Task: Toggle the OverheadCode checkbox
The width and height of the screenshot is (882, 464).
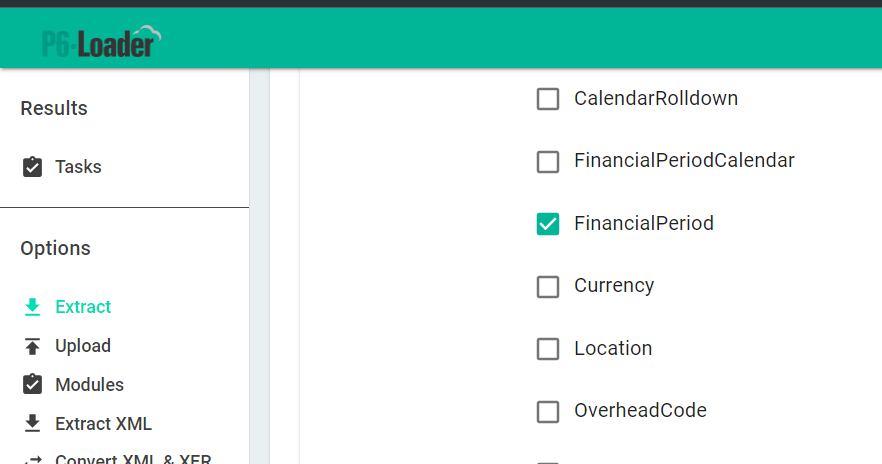Action: [x=548, y=411]
